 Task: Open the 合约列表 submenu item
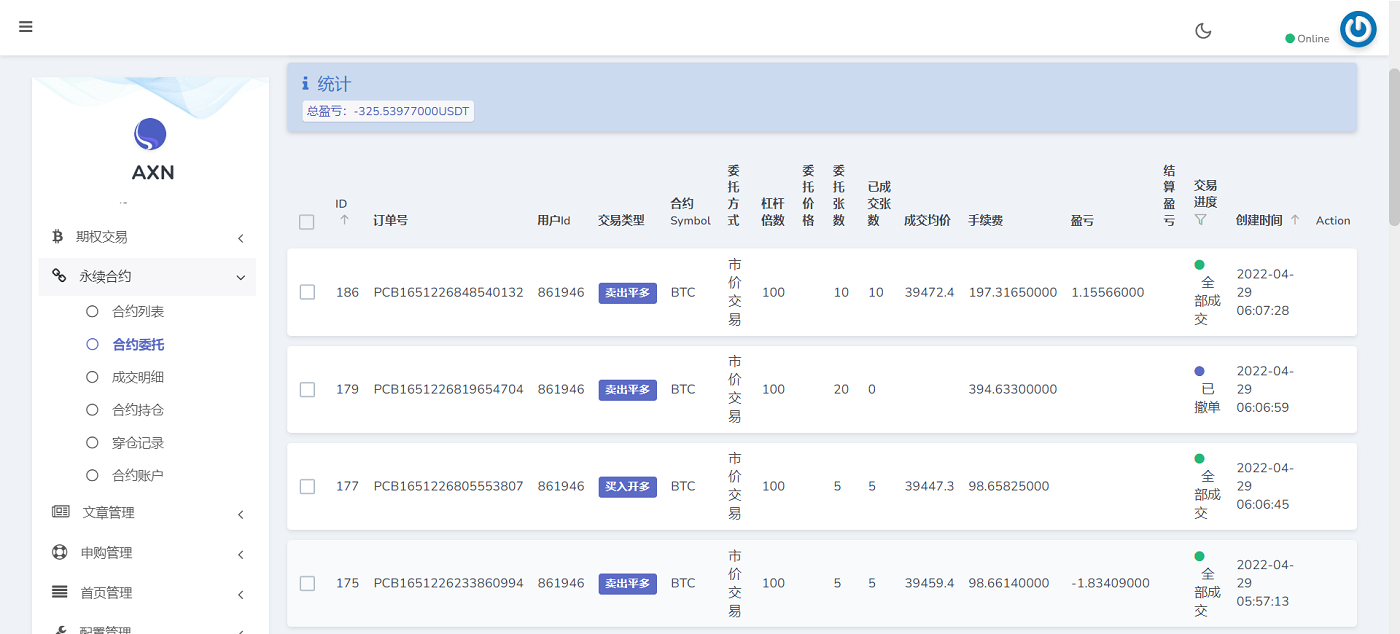click(138, 312)
